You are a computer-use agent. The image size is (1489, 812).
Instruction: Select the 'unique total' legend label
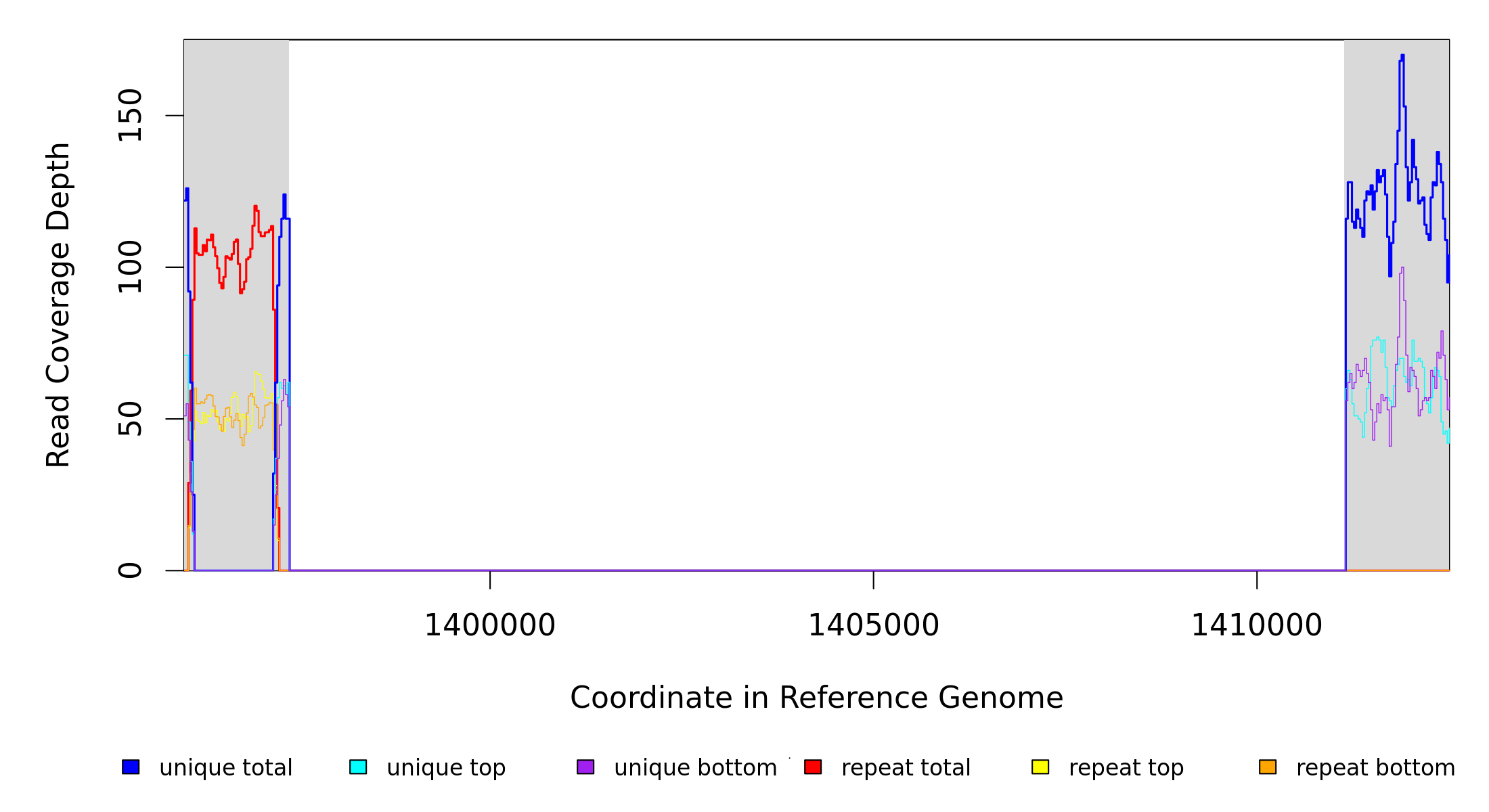pyautogui.click(x=225, y=768)
